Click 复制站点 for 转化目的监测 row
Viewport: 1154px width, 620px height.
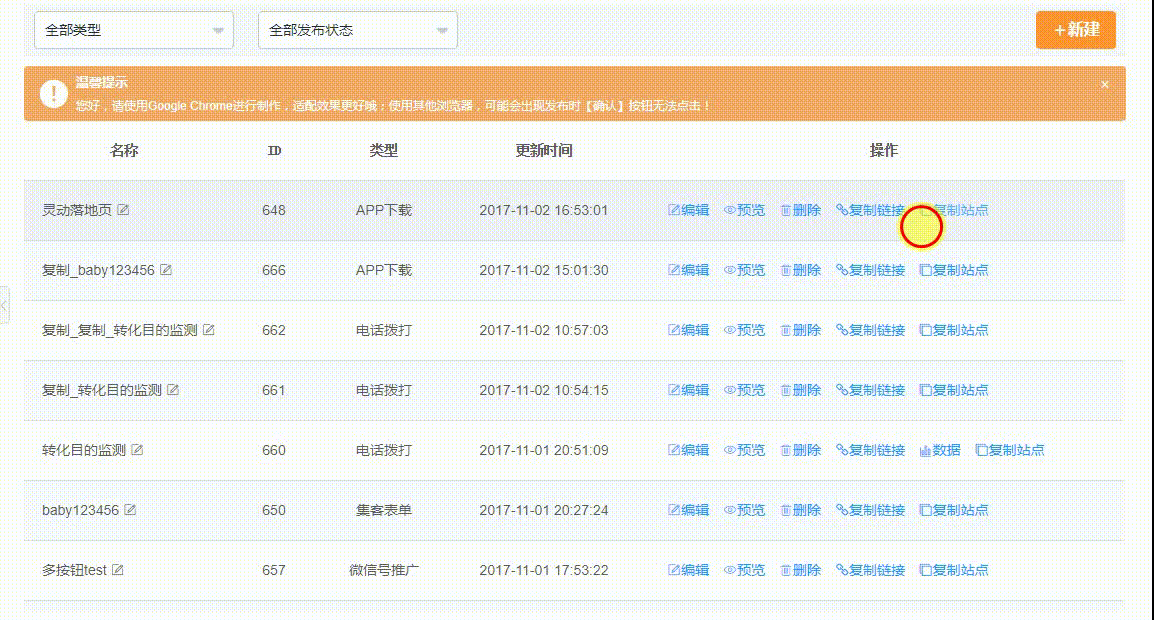pyautogui.click(x=1010, y=450)
